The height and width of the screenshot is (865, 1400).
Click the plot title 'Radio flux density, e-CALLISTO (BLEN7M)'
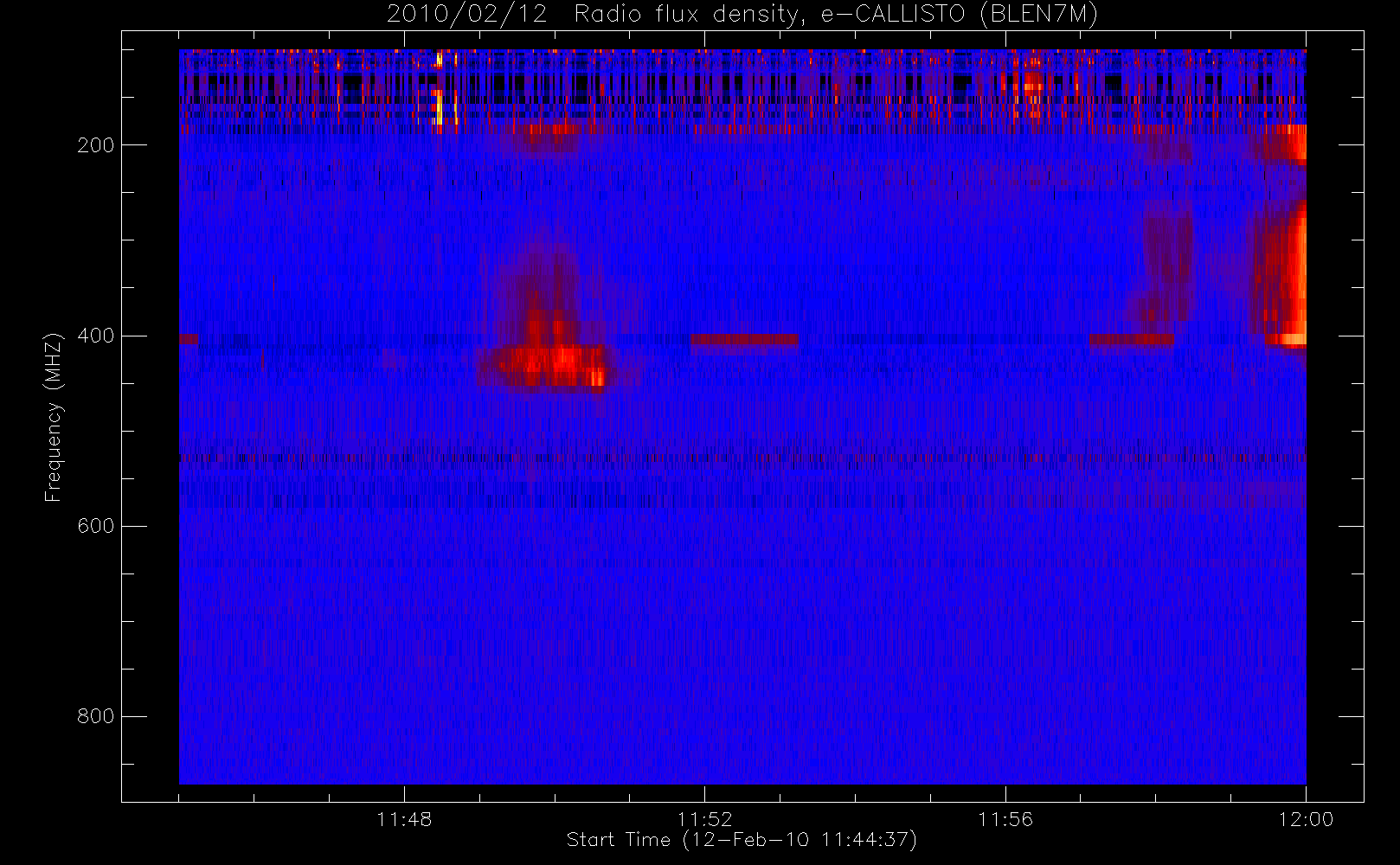[x=836, y=15]
